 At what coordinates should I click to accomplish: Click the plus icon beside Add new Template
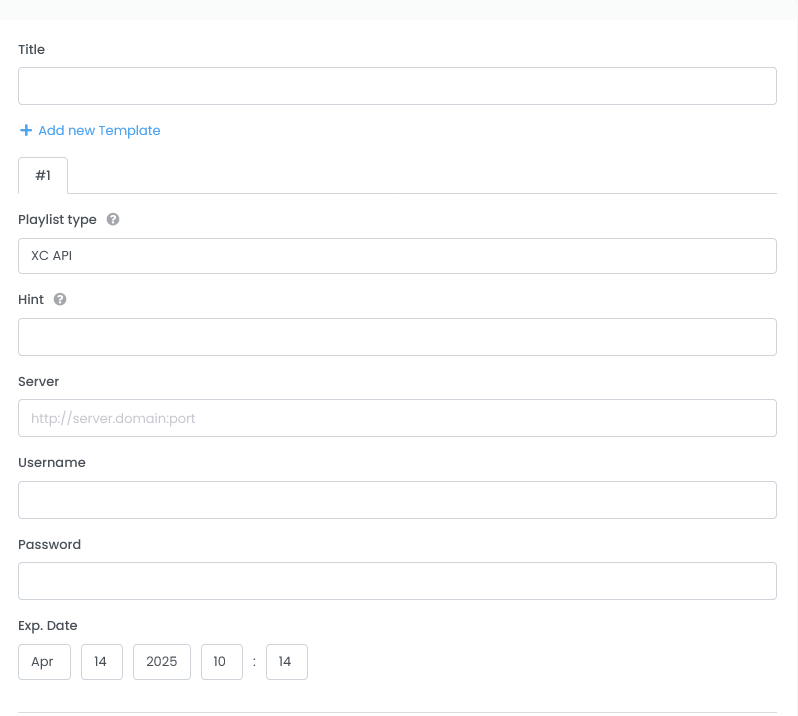click(x=26, y=131)
